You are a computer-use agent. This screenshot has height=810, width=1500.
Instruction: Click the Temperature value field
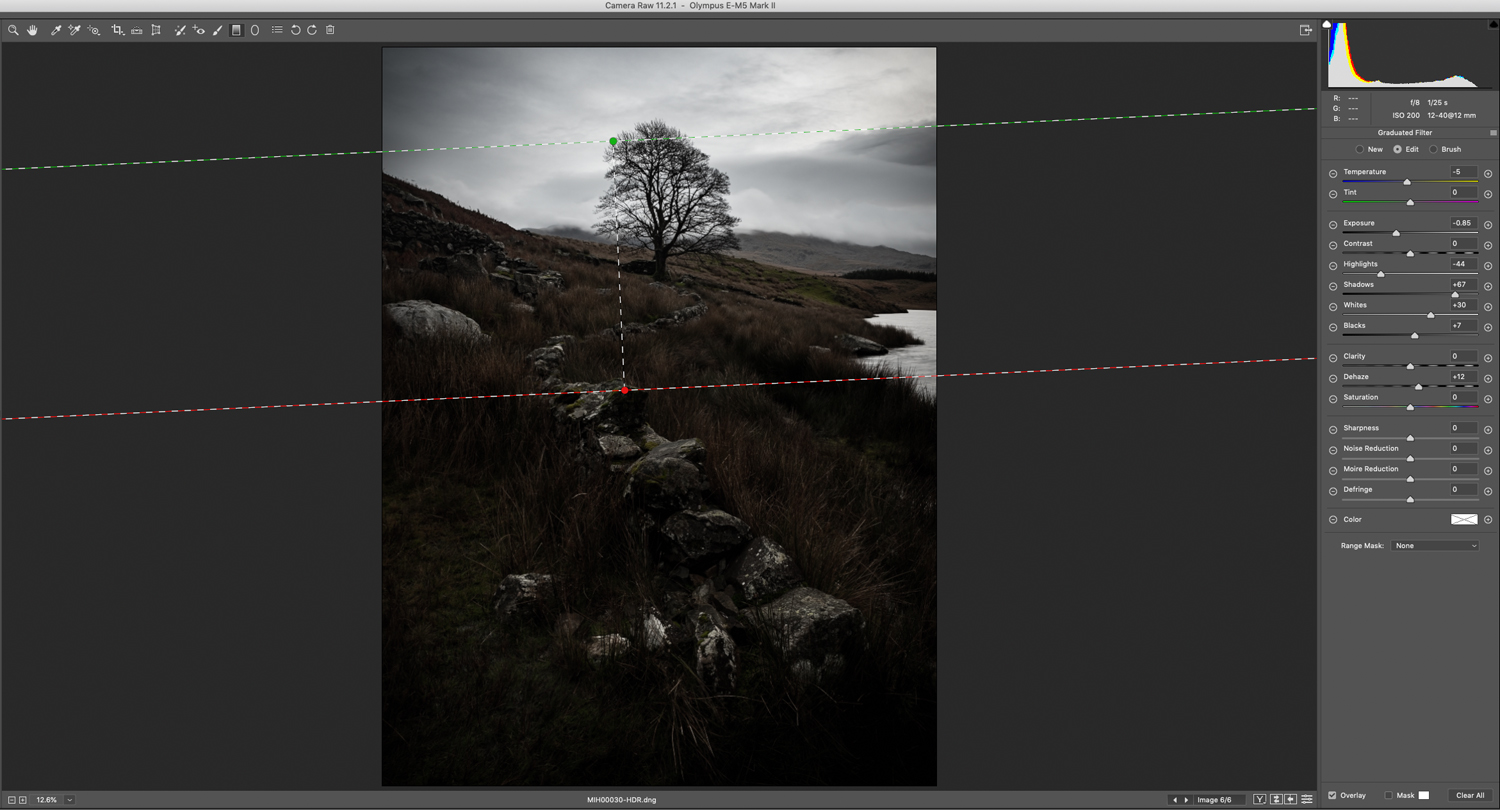pos(1464,172)
